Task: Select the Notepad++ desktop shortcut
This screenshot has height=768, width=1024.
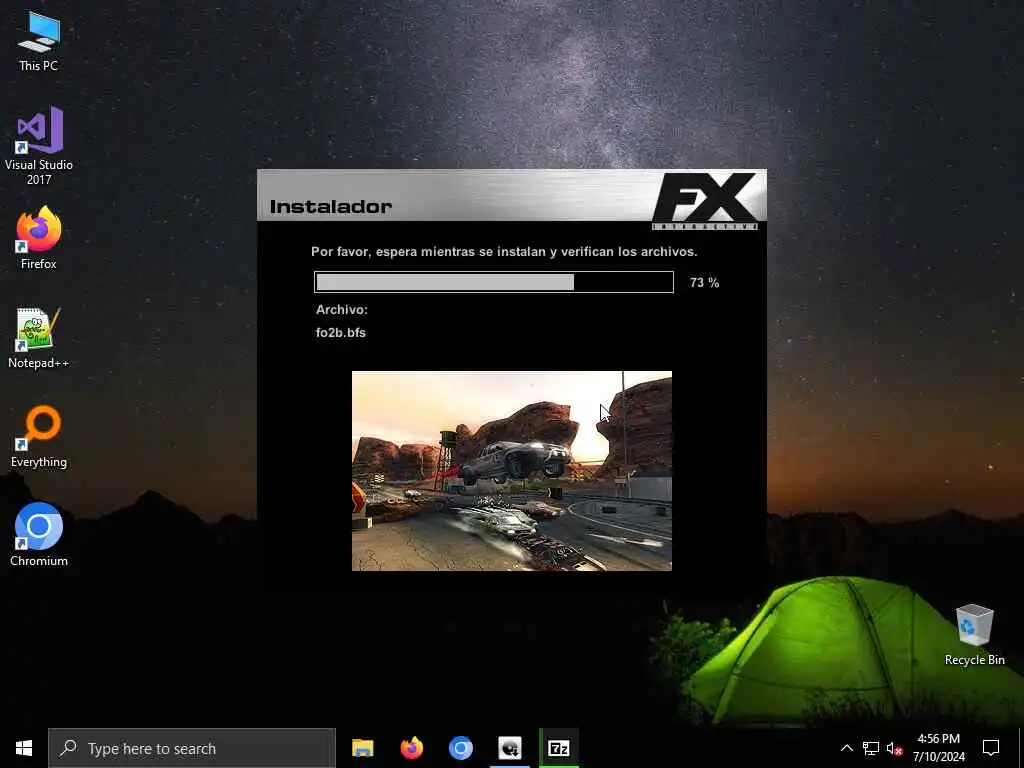Action: tap(39, 338)
